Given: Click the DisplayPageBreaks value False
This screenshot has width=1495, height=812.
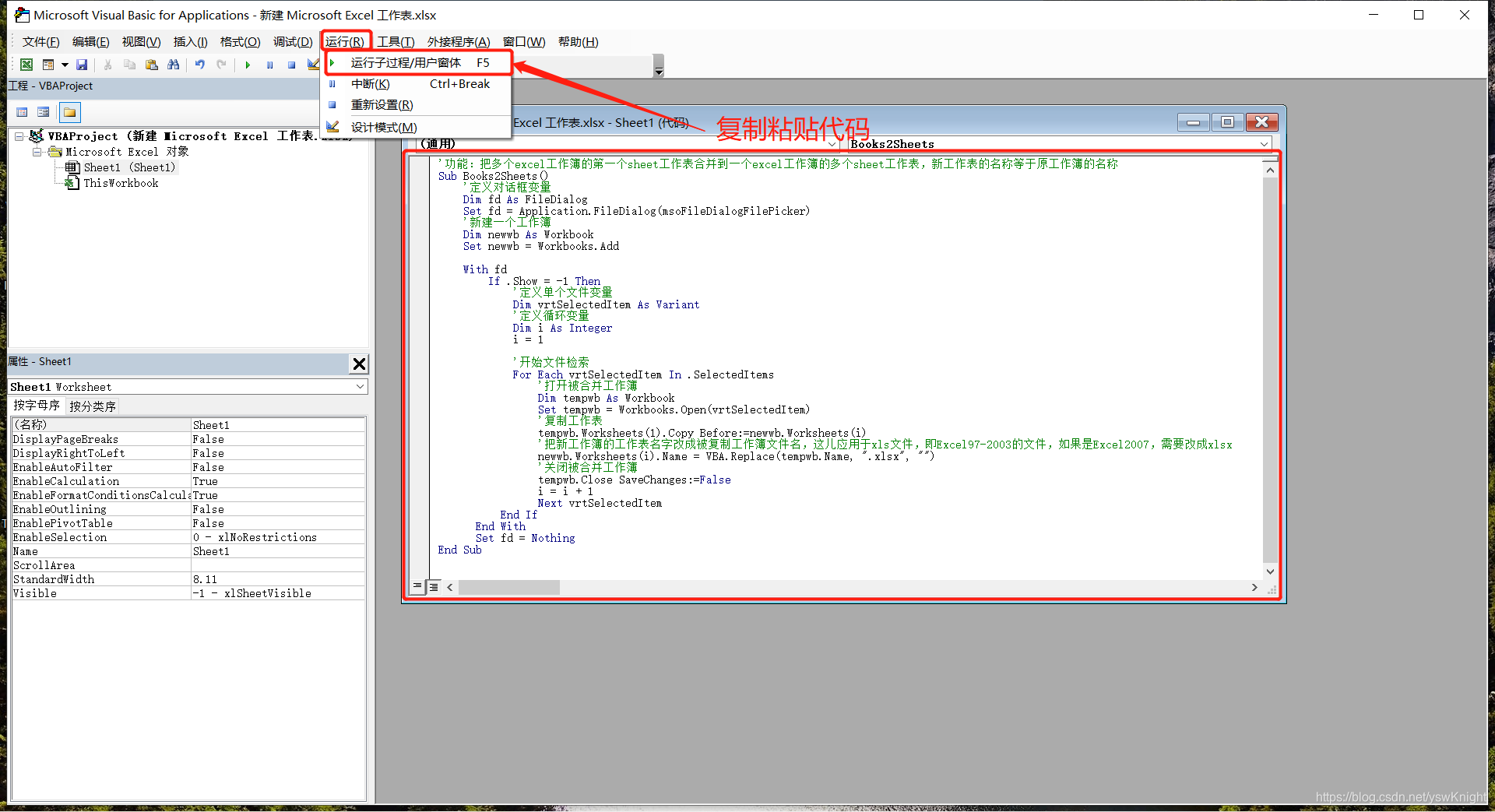Looking at the screenshot, I should [x=278, y=439].
